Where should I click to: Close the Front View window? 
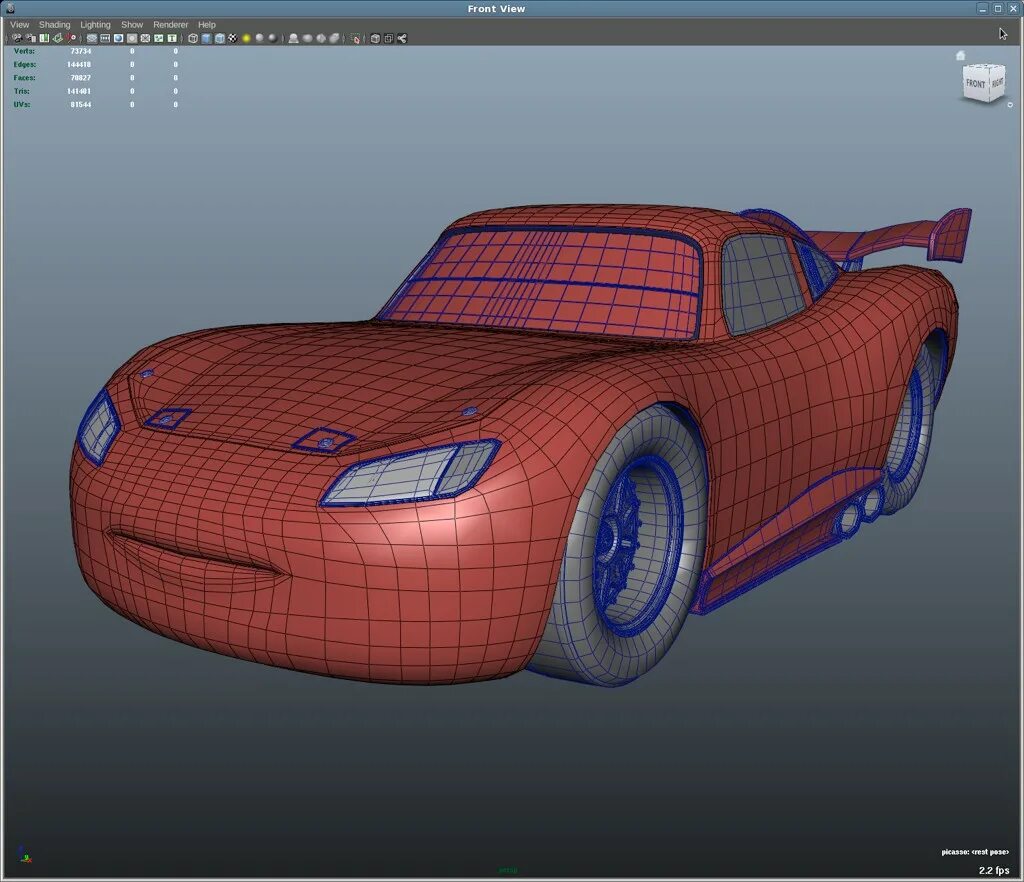click(x=1013, y=8)
